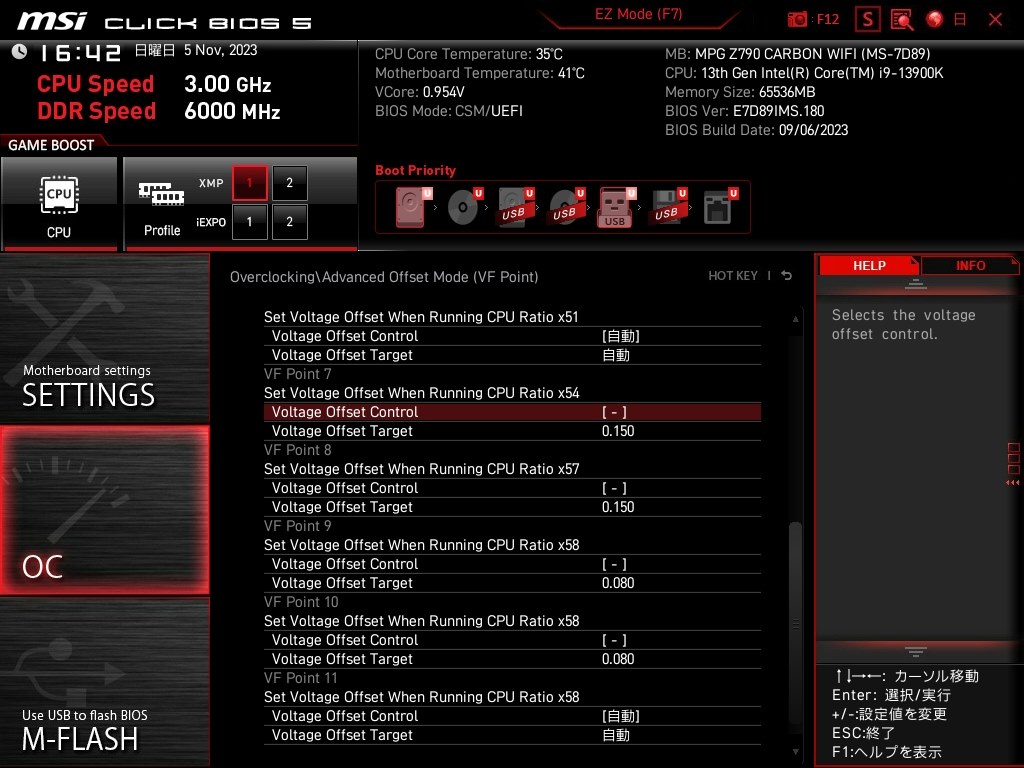
Task: Open Voltage Offset Control dropdown for VF Point 9
Action: tap(512, 564)
